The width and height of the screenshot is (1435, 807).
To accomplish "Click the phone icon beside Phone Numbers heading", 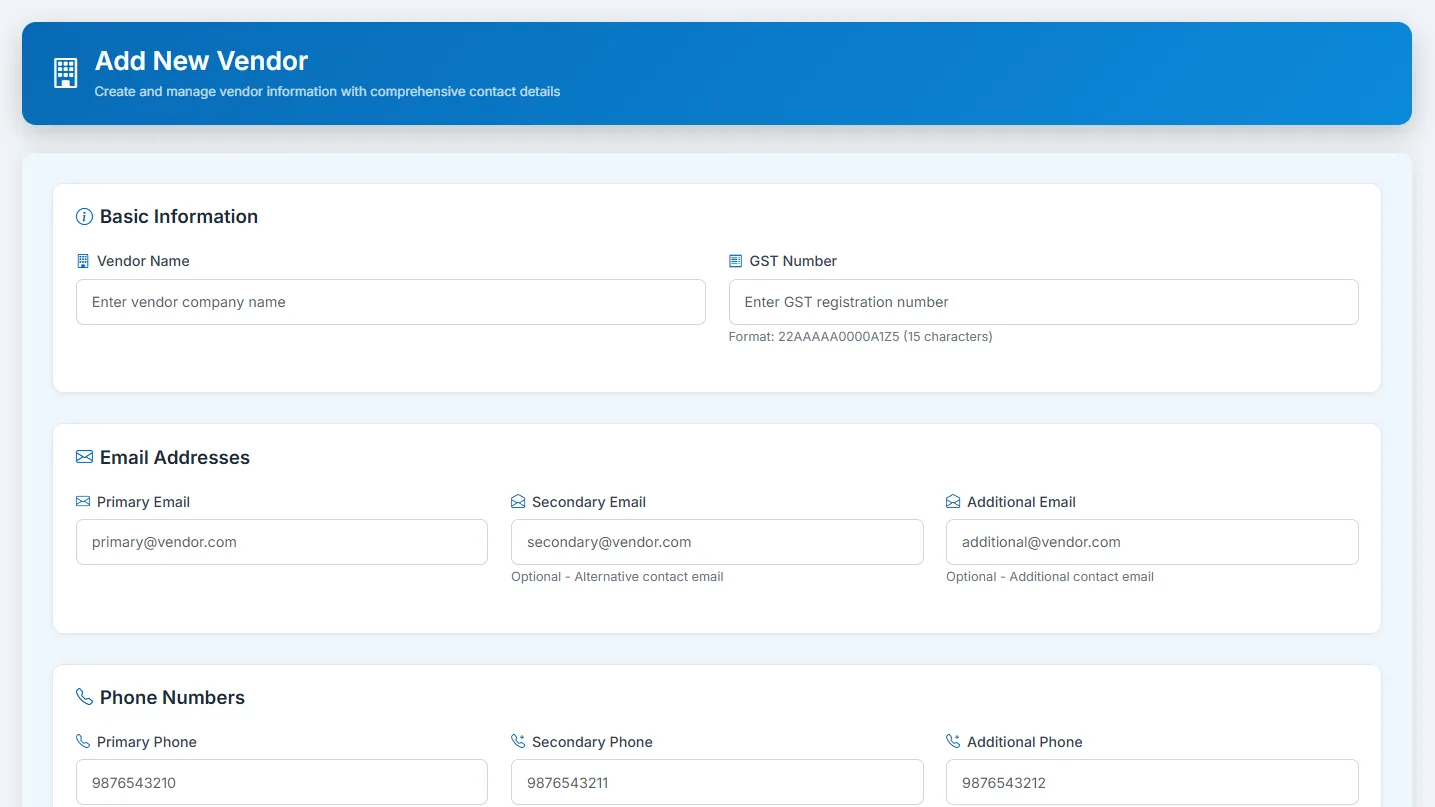I will [84, 697].
